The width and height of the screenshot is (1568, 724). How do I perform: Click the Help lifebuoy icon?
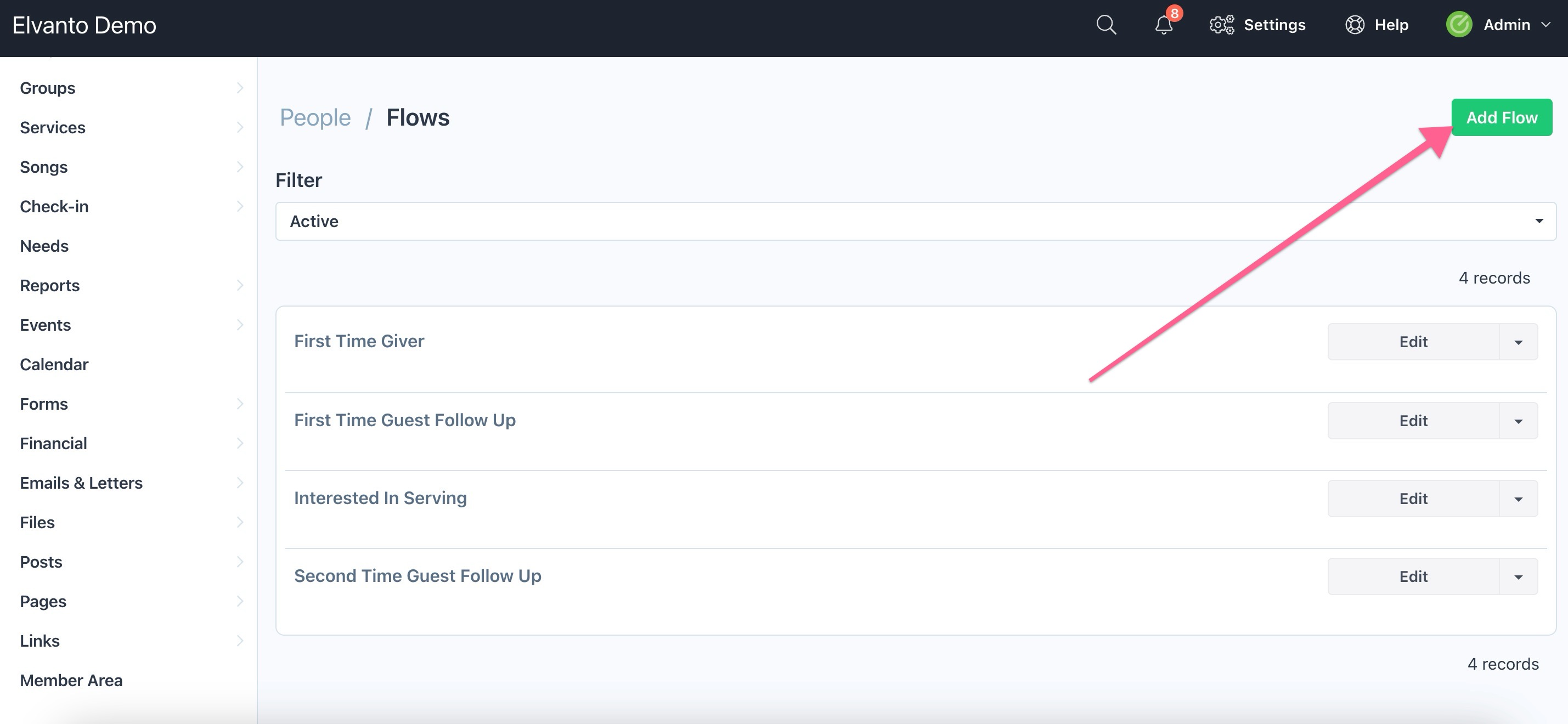1355,25
